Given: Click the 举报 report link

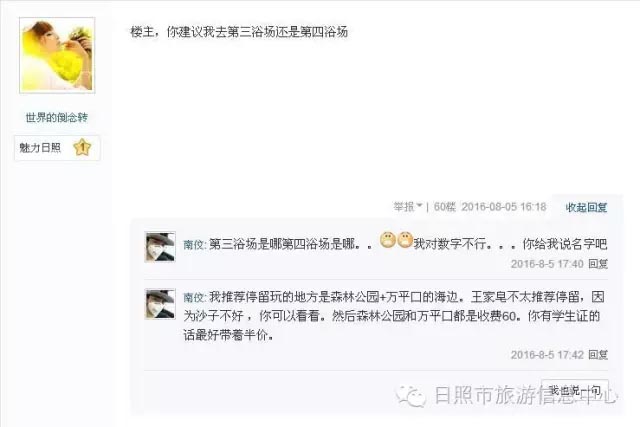Looking at the screenshot, I should [404, 207].
